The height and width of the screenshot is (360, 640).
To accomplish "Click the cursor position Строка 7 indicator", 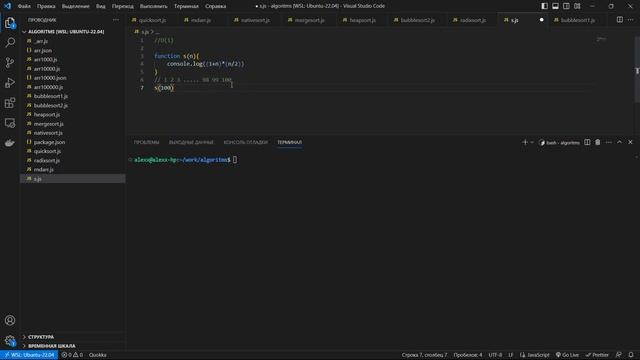I will pyautogui.click(x=424, y=355).
